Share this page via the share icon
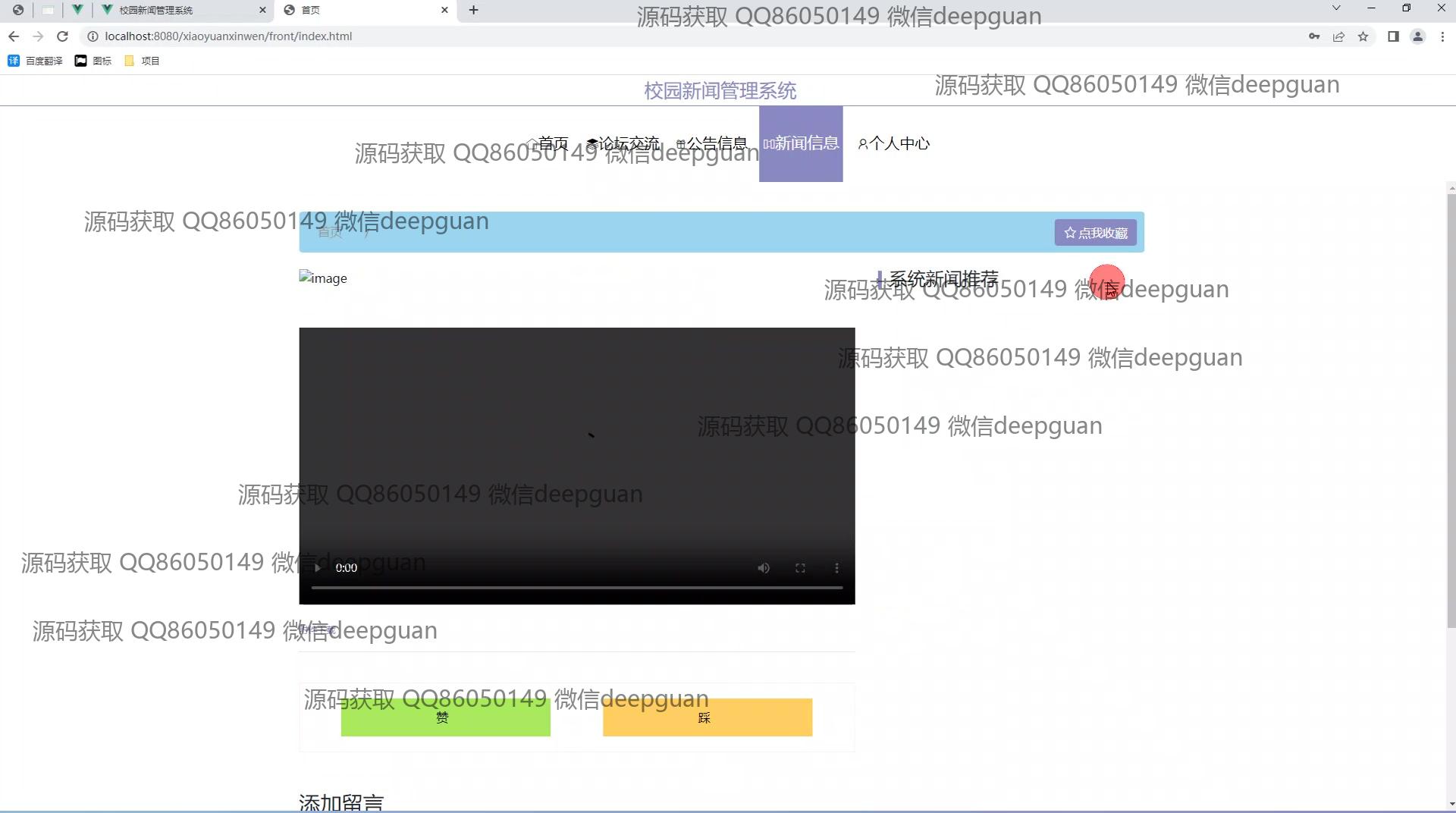The image size is (1456, 813). pos(1338,36)
